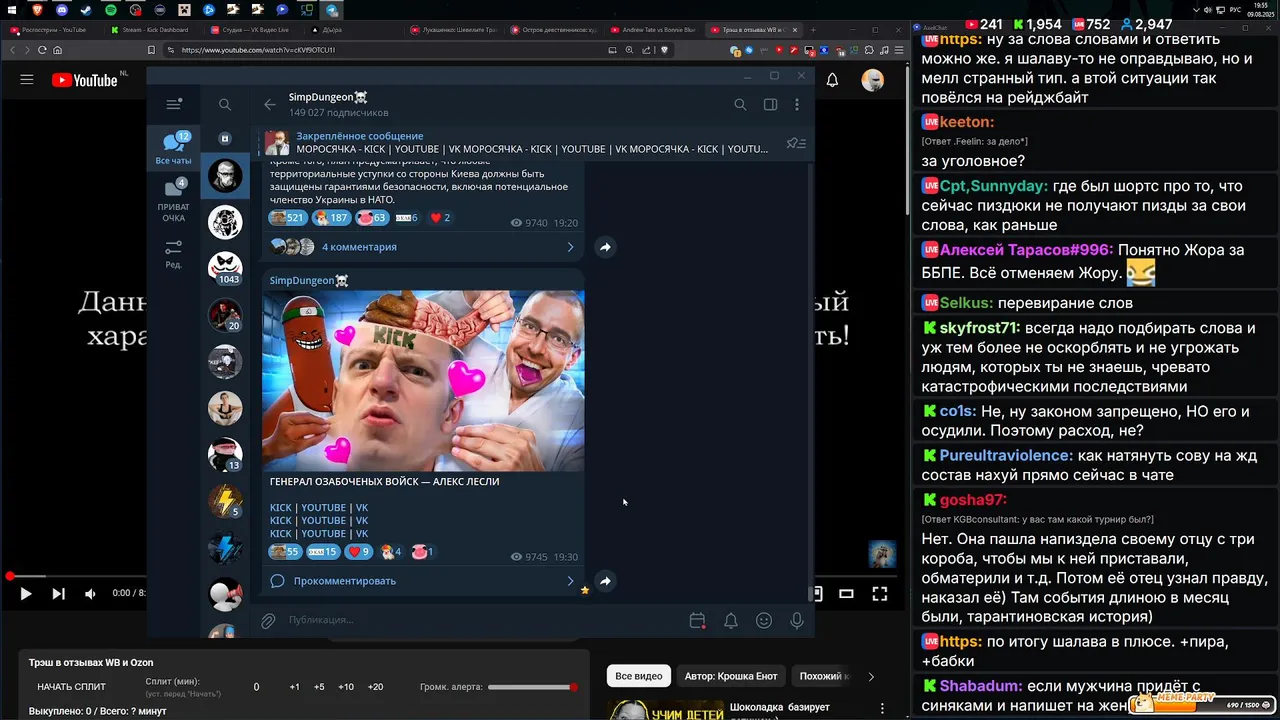
Task: Click the attach paperclip icon
Action: tap(268, 621)
